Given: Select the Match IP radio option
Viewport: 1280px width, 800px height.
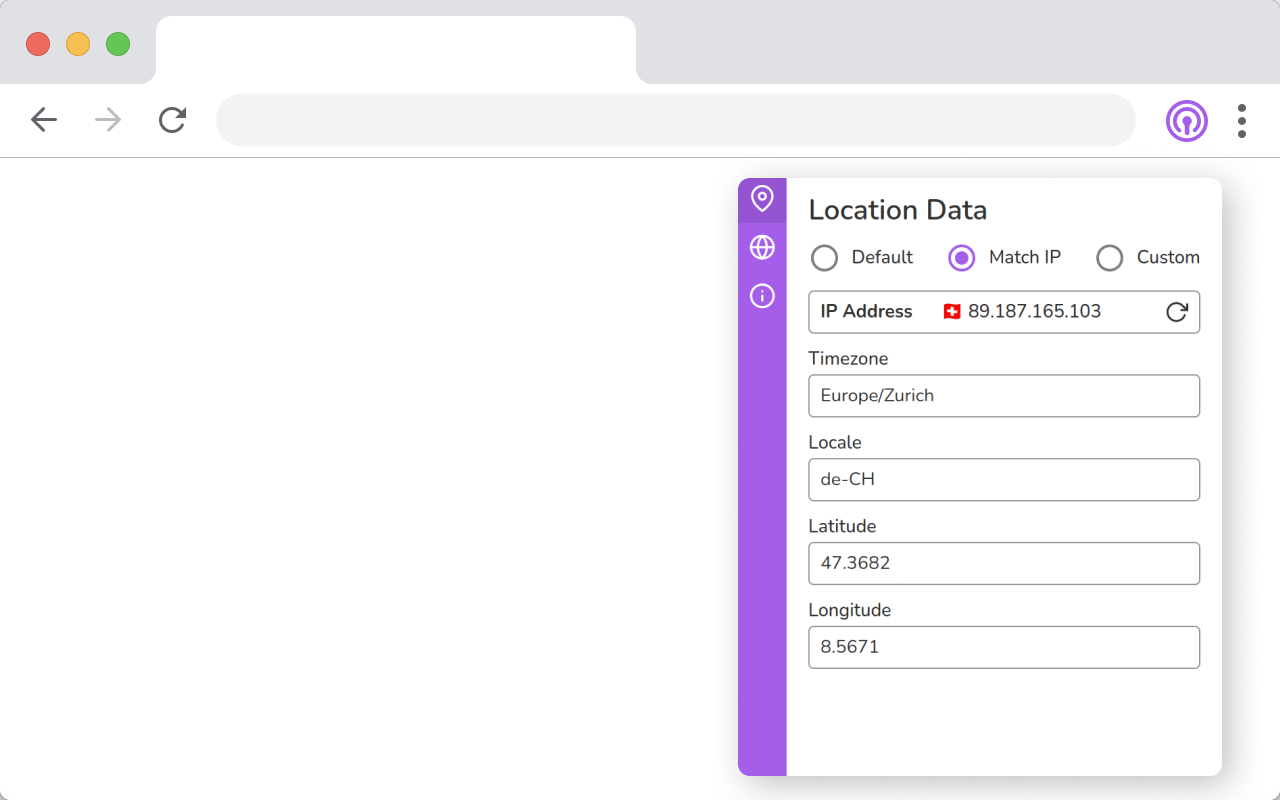Looking at the screenshot, I should tap(961, 258).
